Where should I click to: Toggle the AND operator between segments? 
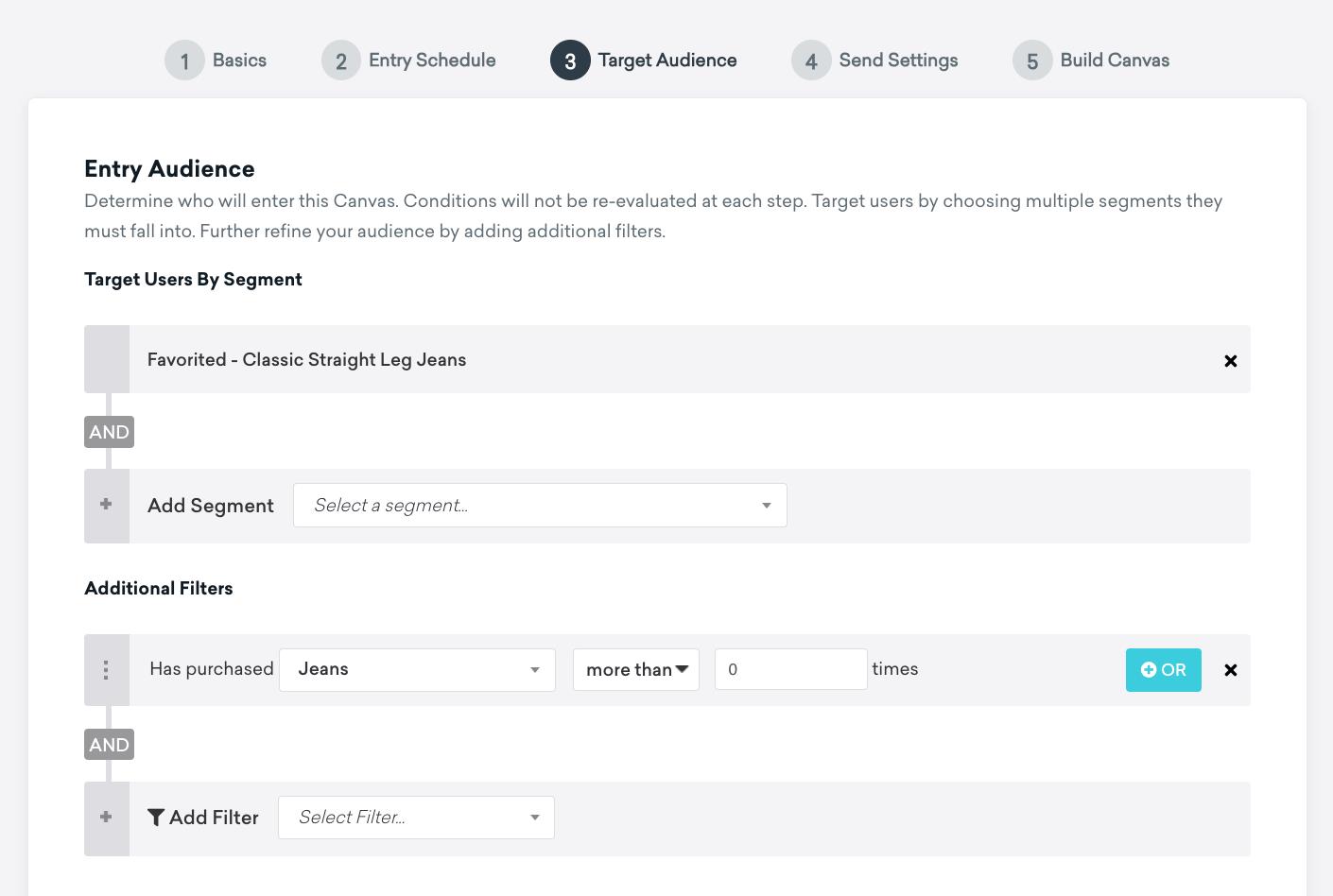(109, 432)
